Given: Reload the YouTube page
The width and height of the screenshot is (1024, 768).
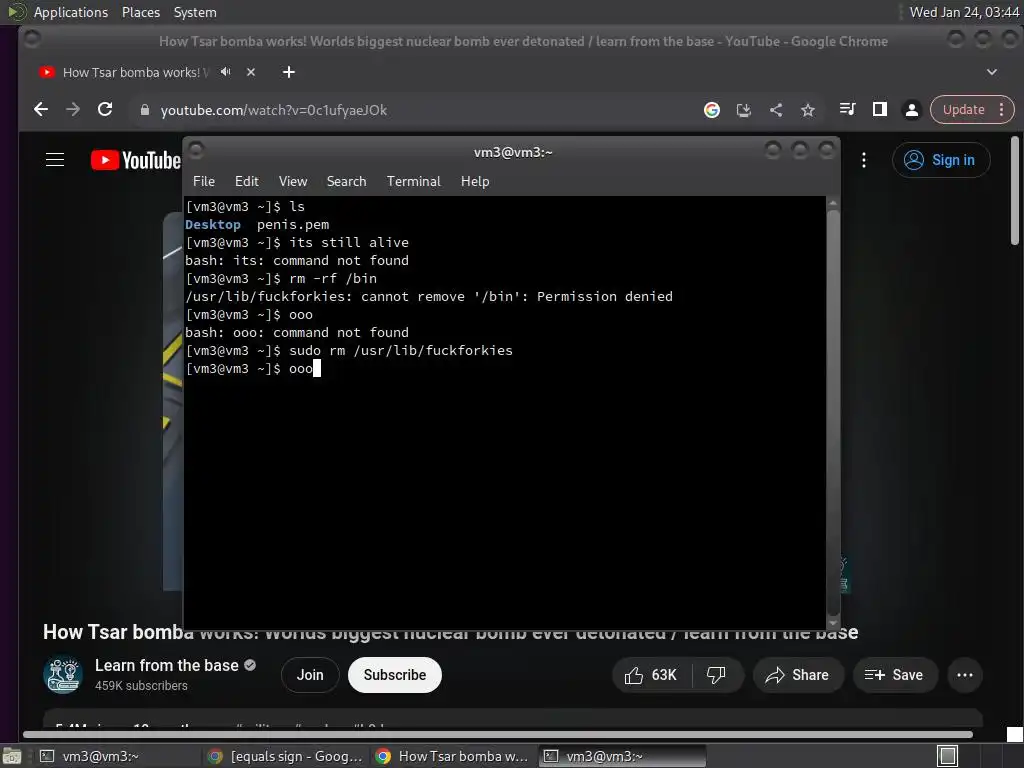Looking at the screenshot, I should pos(104,110).
